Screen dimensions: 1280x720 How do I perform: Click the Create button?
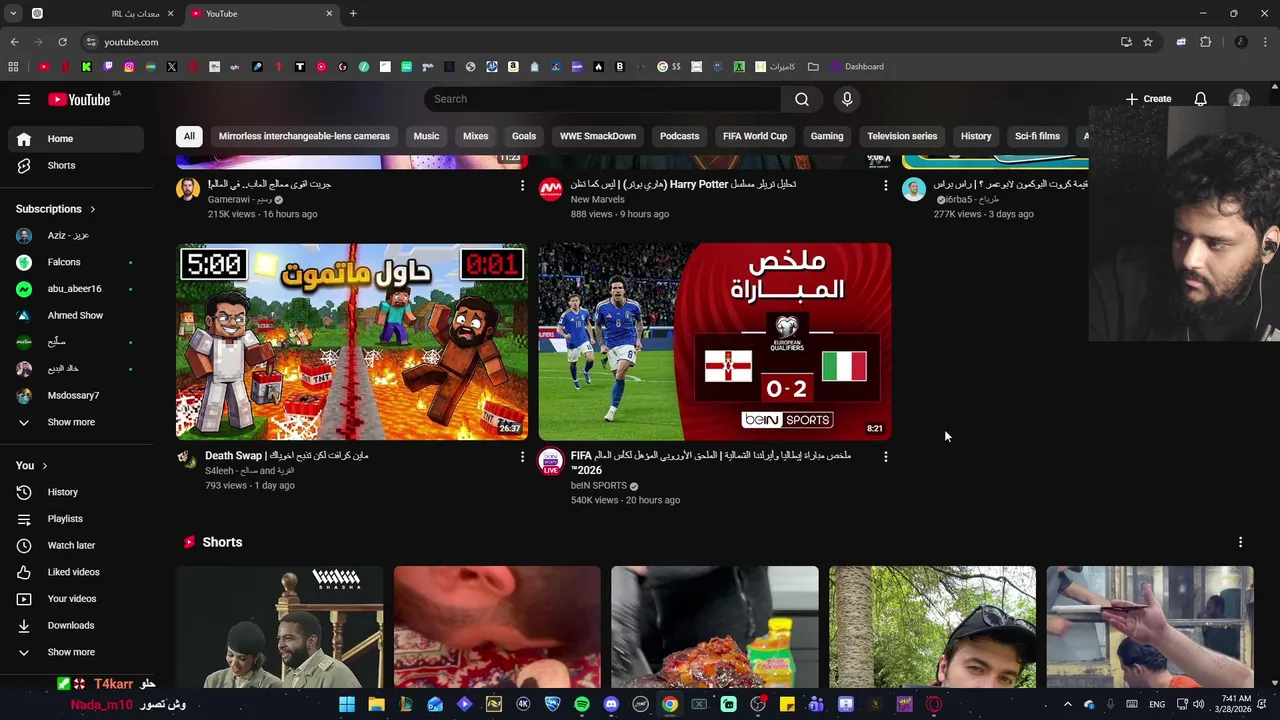tap(1148, 99)
